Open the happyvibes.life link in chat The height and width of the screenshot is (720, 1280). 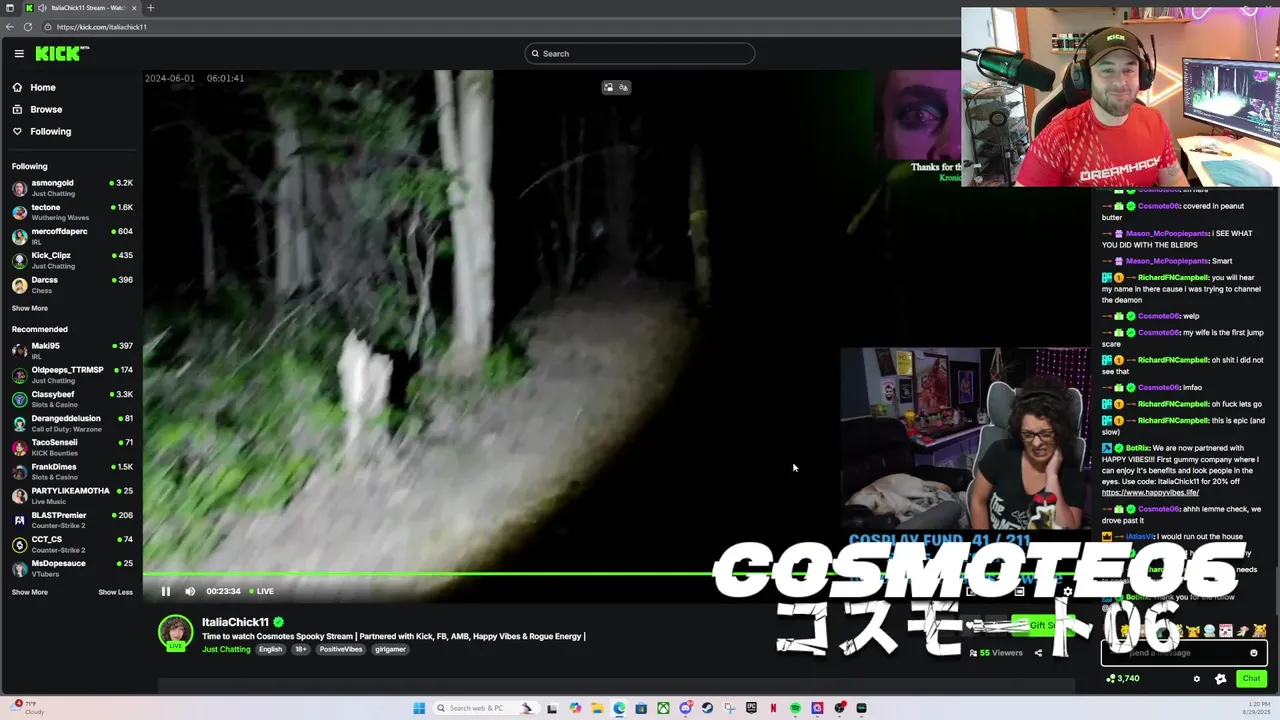[1150, 493]
